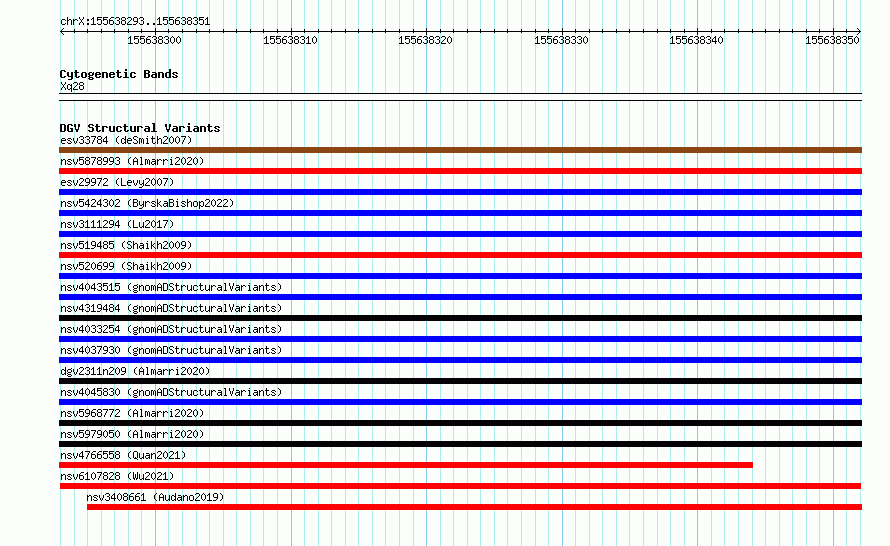Select nsv3111294 (Lu2017) label

coord(117,224)
